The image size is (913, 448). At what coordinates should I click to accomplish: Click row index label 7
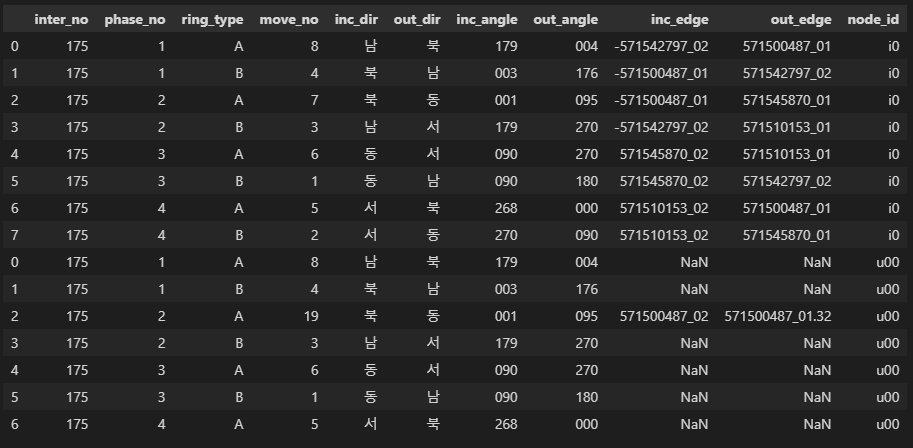point(13,236)
